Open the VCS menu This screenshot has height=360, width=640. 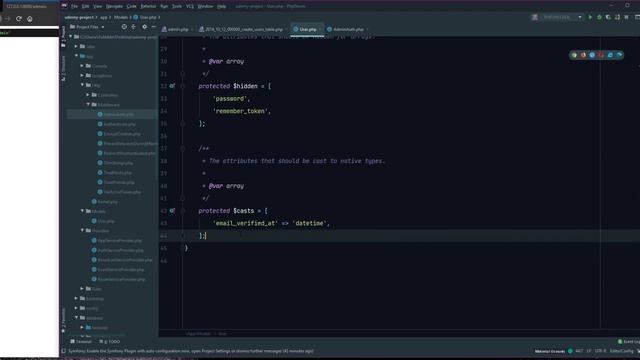click(190, 7)
